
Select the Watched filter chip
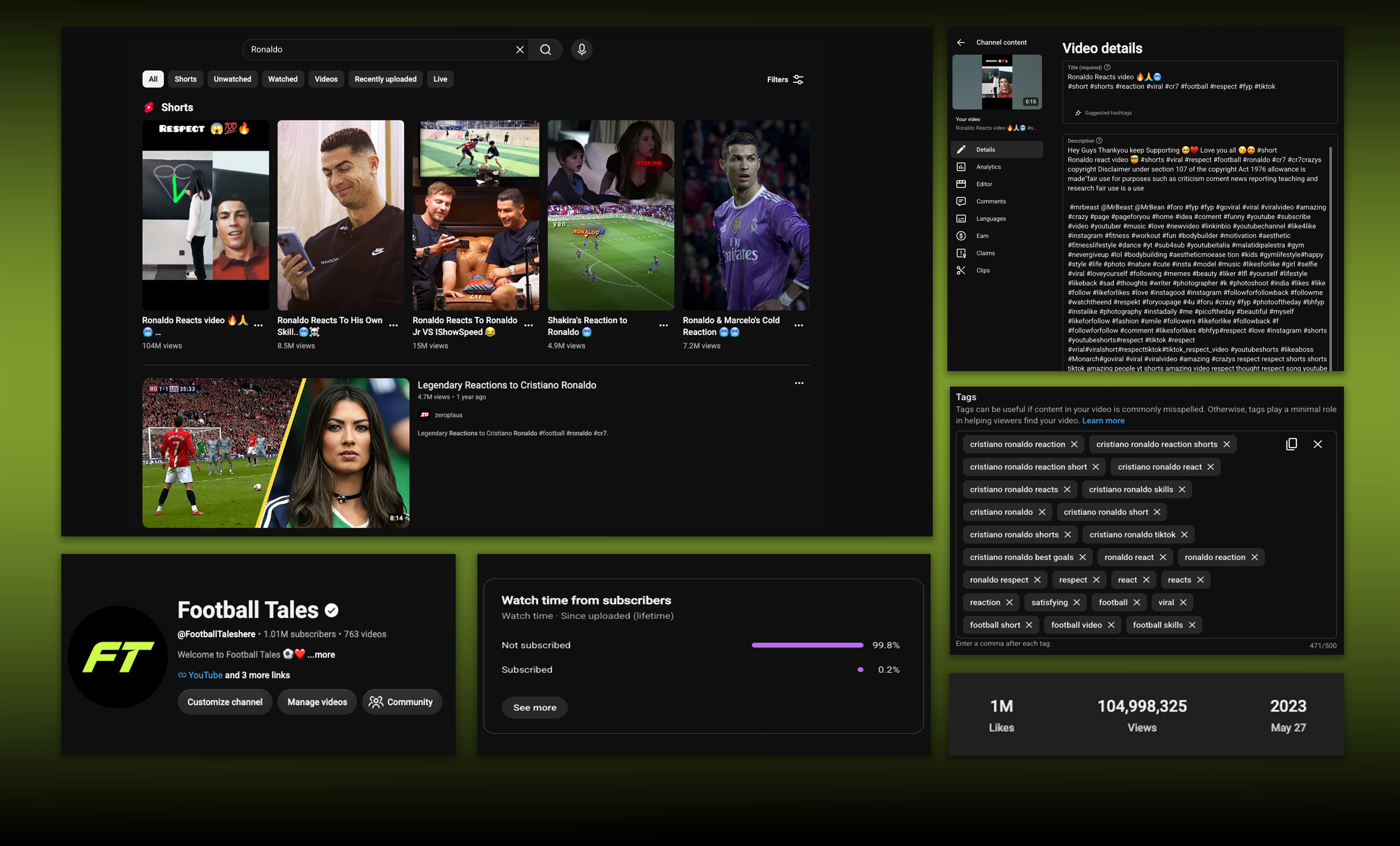pyautogui.click(x=283, y=79)
